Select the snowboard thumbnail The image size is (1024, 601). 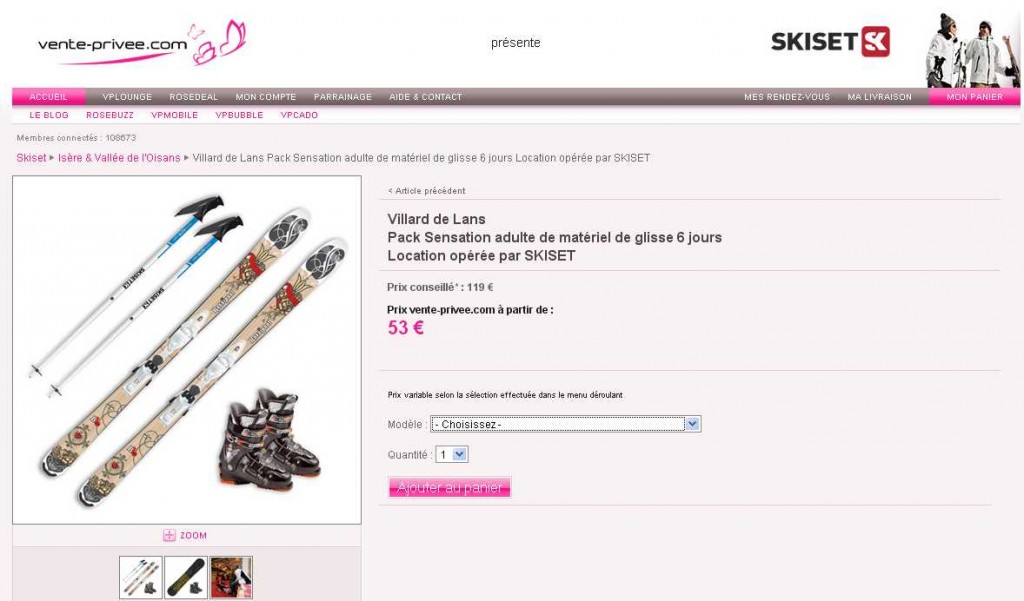[x=186, y=577]
